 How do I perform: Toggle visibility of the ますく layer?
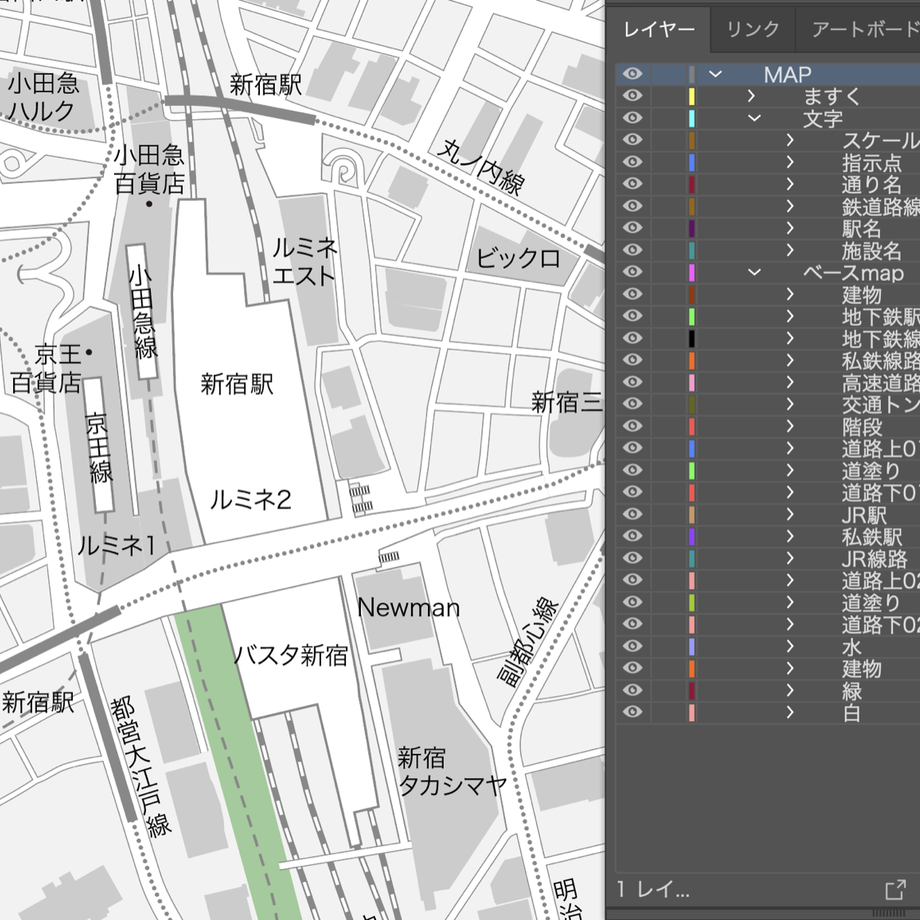click(x=632, y=96)
